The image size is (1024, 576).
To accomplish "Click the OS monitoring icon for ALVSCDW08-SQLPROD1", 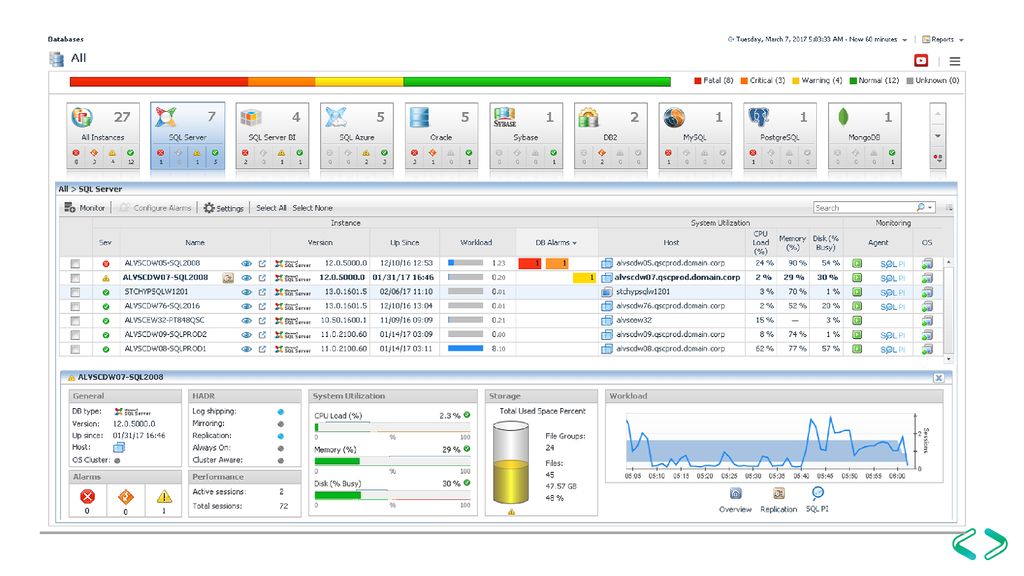I will (927, 349).
